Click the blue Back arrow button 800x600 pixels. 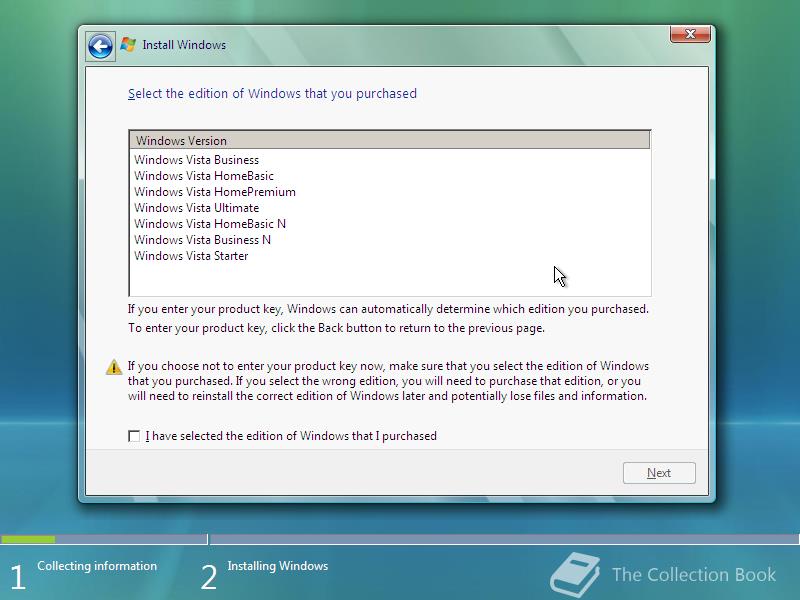(x=101, y=47)
